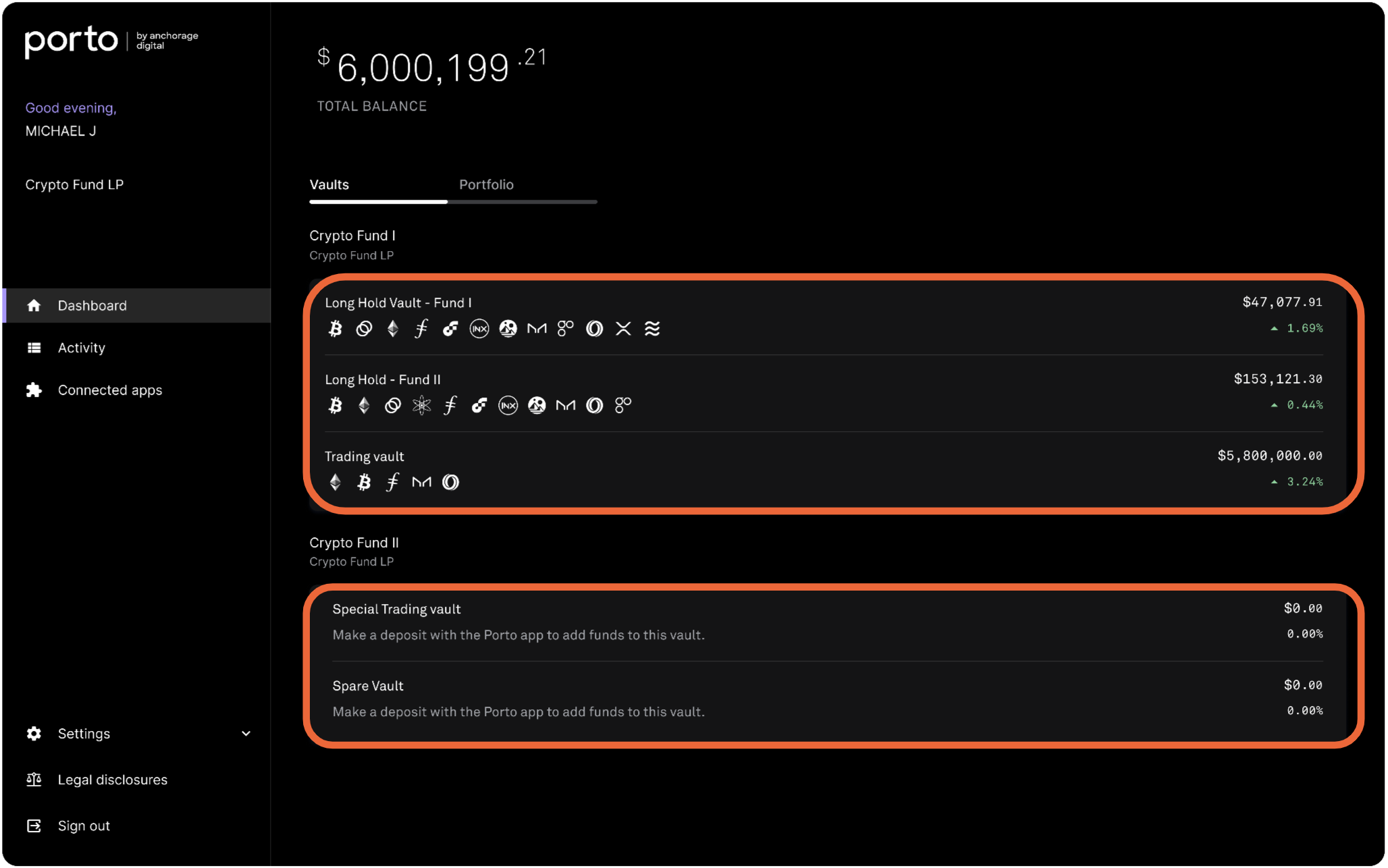1388x868 pixels.
Task: Click the 3.24% change value
Action: coord(1305,483)
